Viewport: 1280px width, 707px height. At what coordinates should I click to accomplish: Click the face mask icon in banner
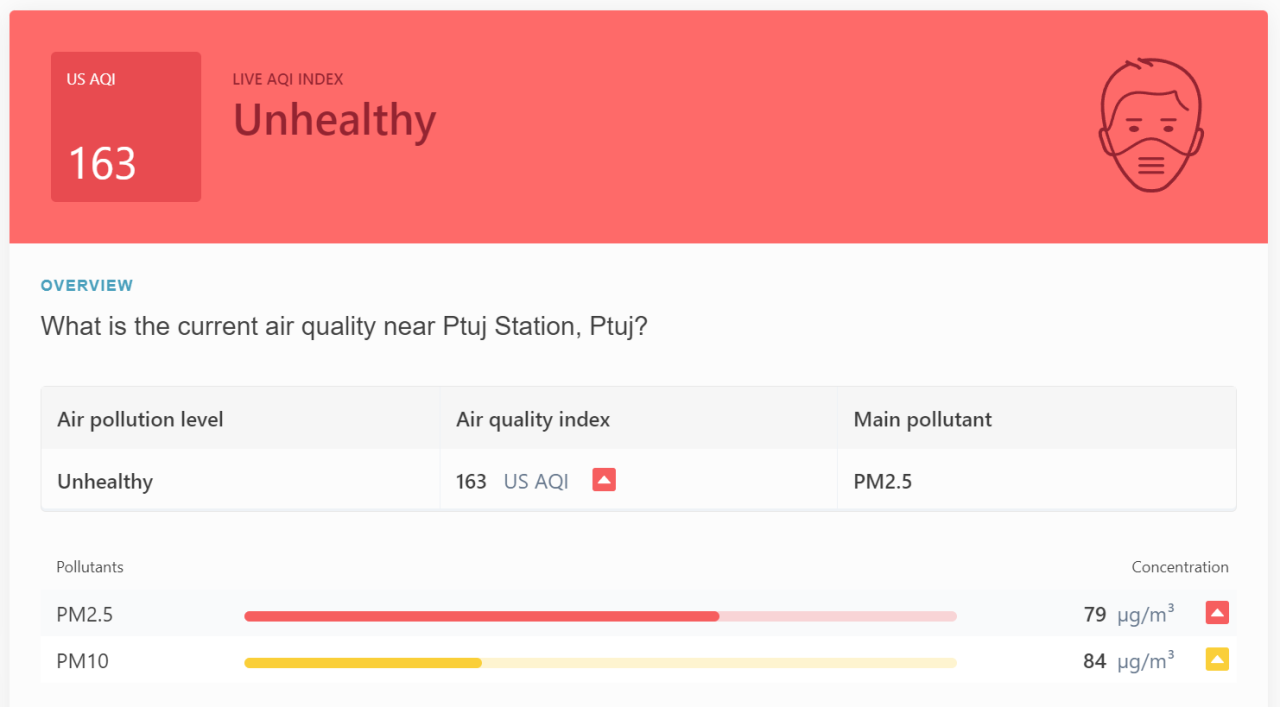point(1150,125)
